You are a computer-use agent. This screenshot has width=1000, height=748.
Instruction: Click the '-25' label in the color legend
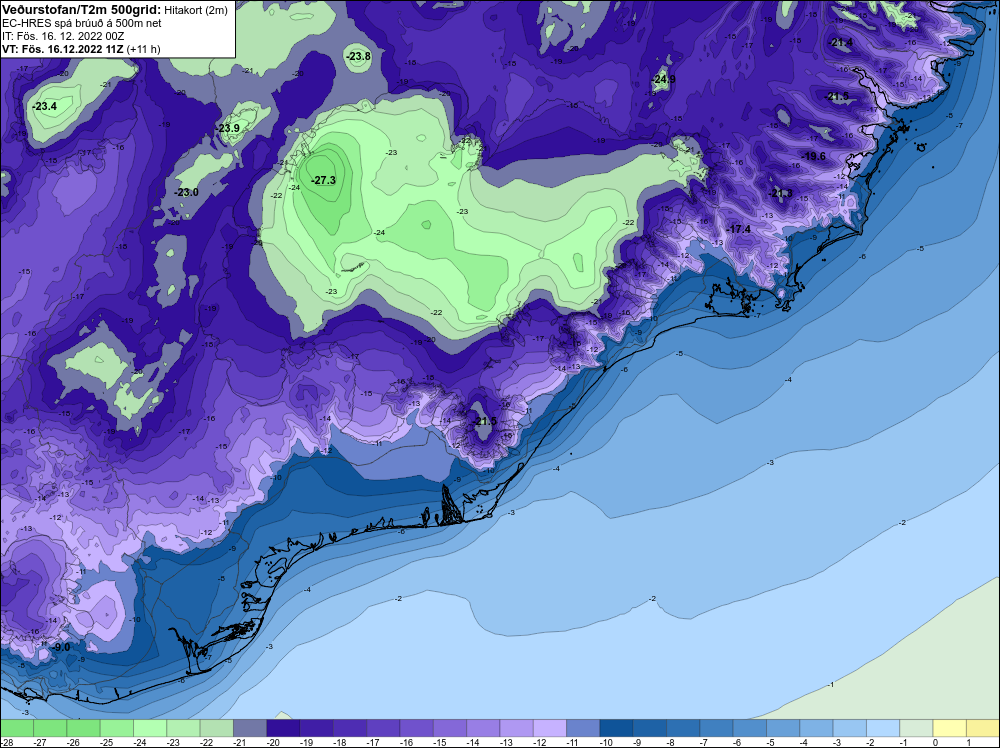(108, 742)
